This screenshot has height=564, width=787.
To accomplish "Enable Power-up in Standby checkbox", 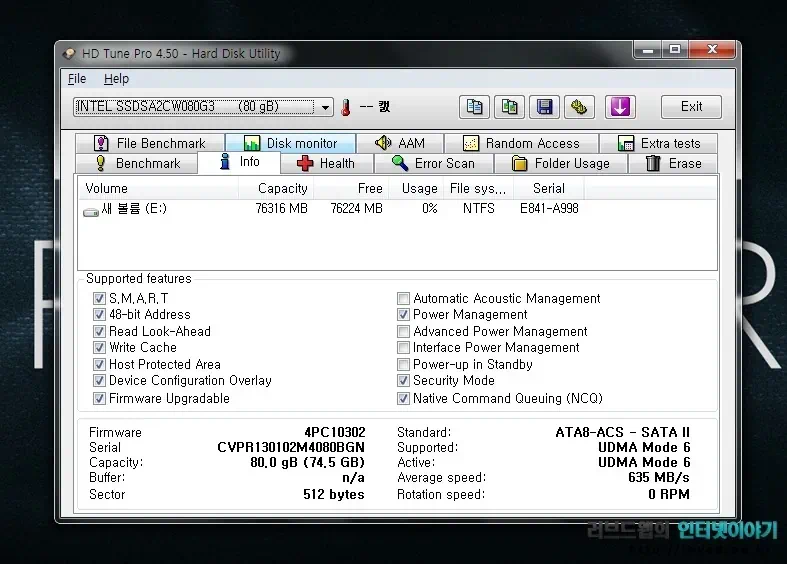I will [403, 364].
